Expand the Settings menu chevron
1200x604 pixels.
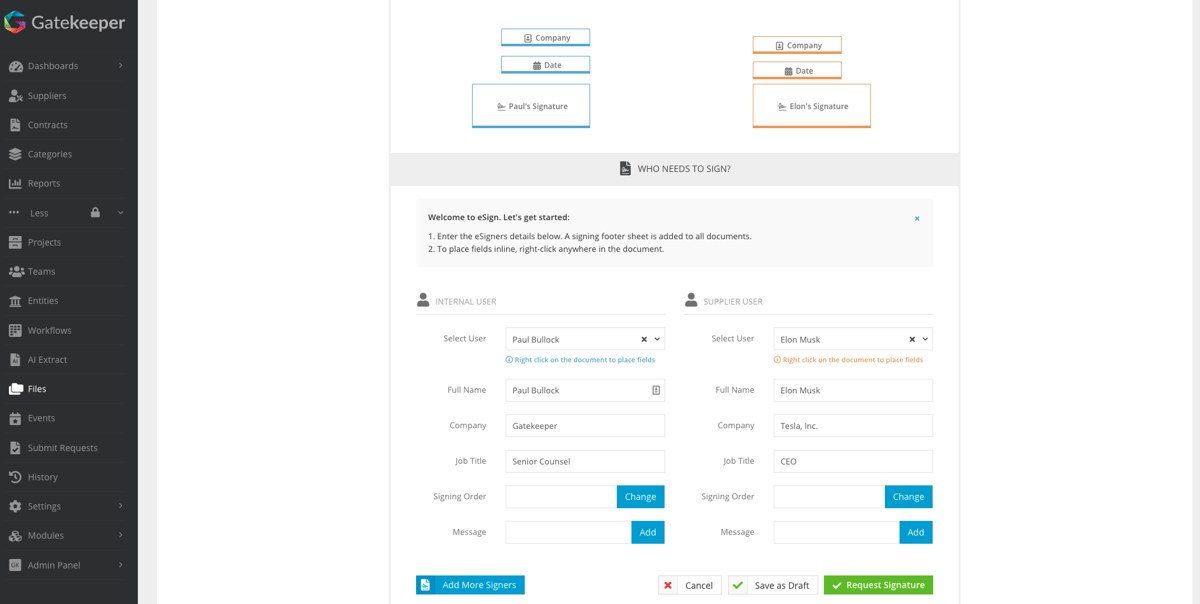pos(121,506)
